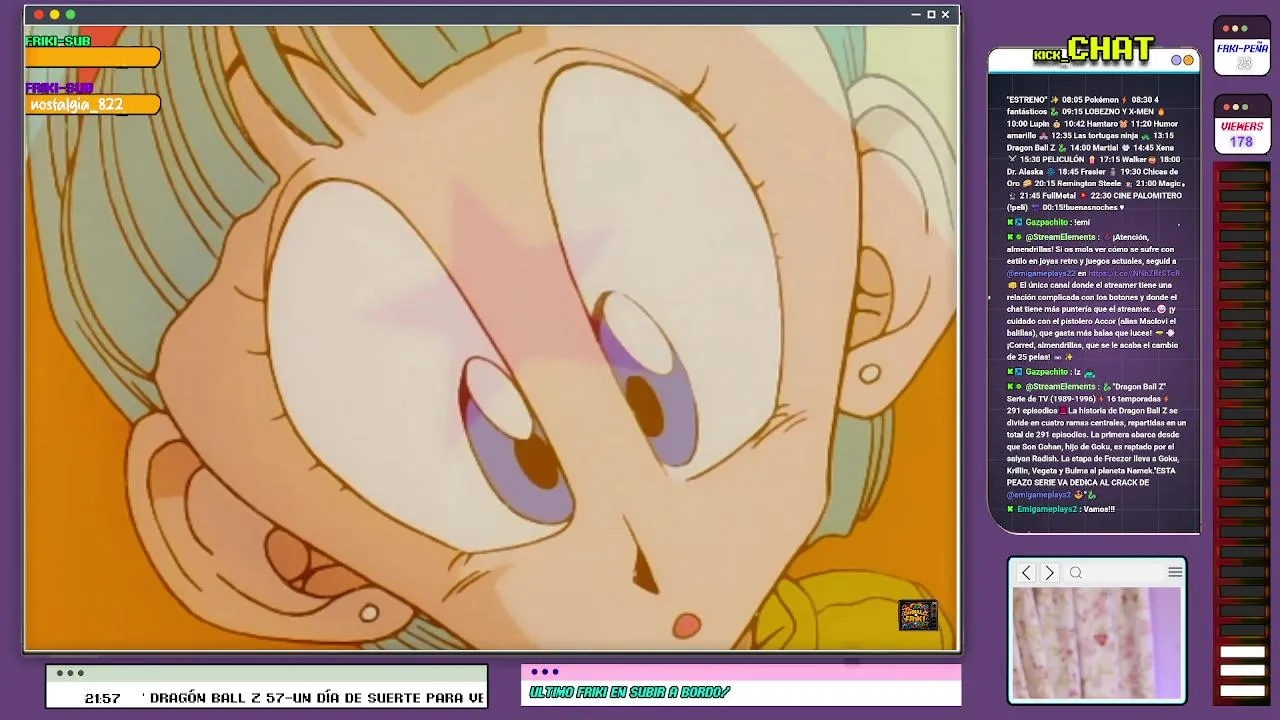Click the orange circle in chat header

[x=1188, y=60]
